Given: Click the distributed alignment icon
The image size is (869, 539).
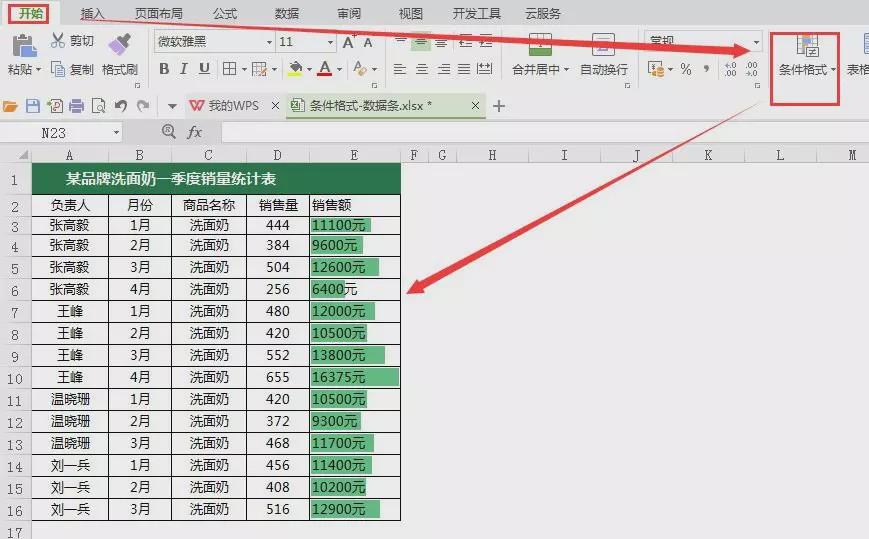Looking at the screenshot, I should pyautogui.click(x=484, y=69).
